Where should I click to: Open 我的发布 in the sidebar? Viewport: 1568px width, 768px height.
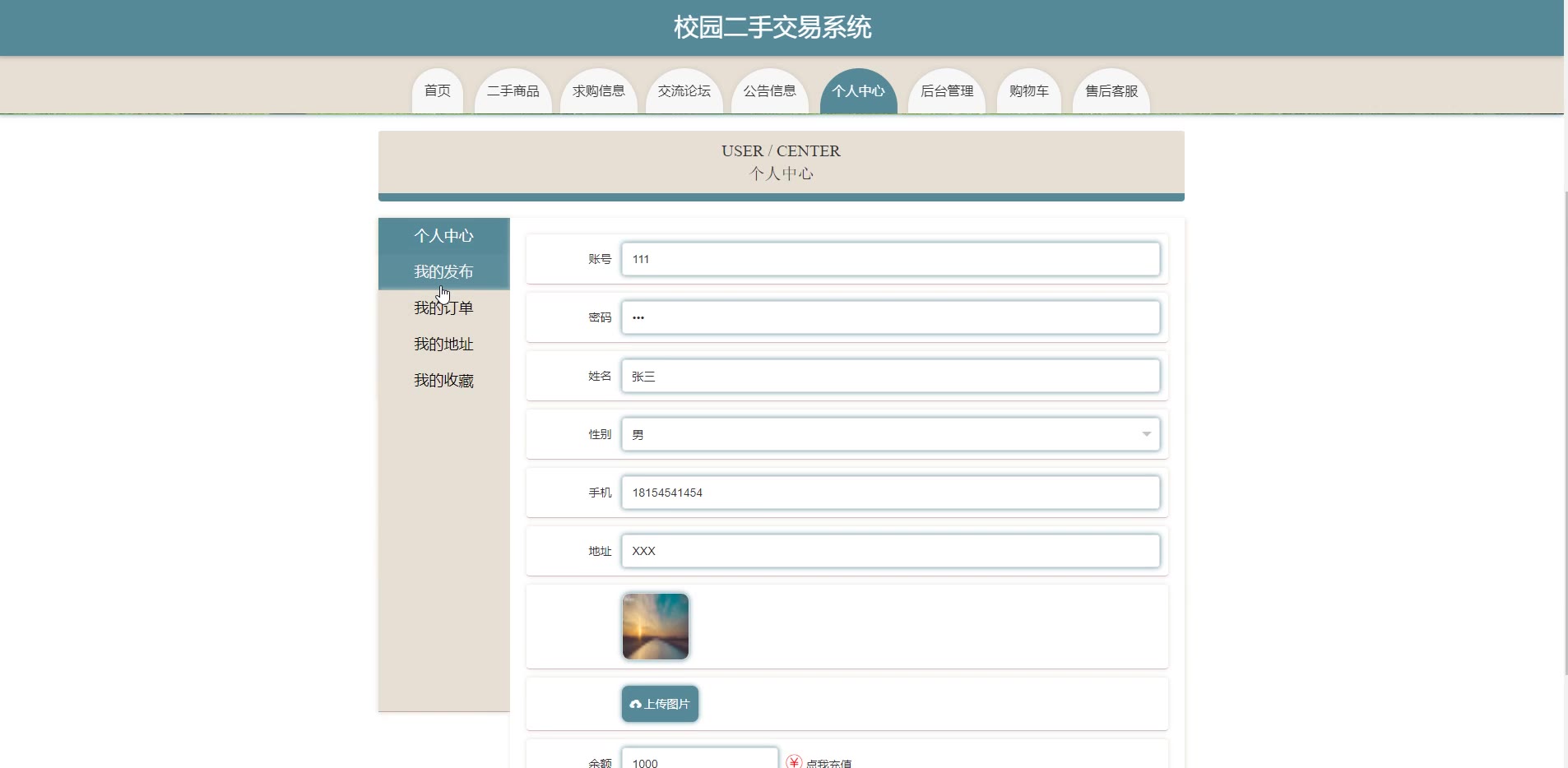(x=444, y=272)
